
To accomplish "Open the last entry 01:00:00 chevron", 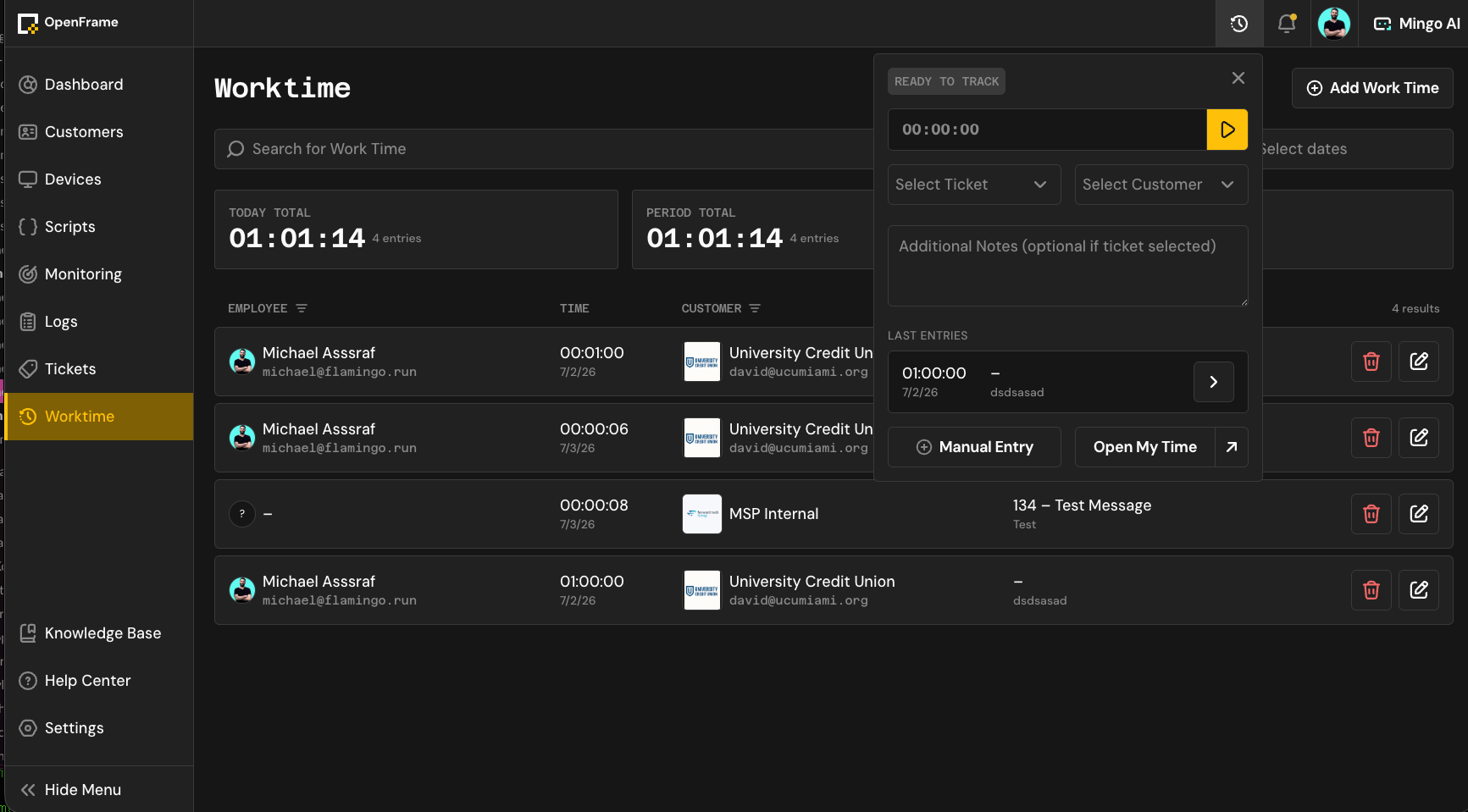I will (x=1213, y=382).
